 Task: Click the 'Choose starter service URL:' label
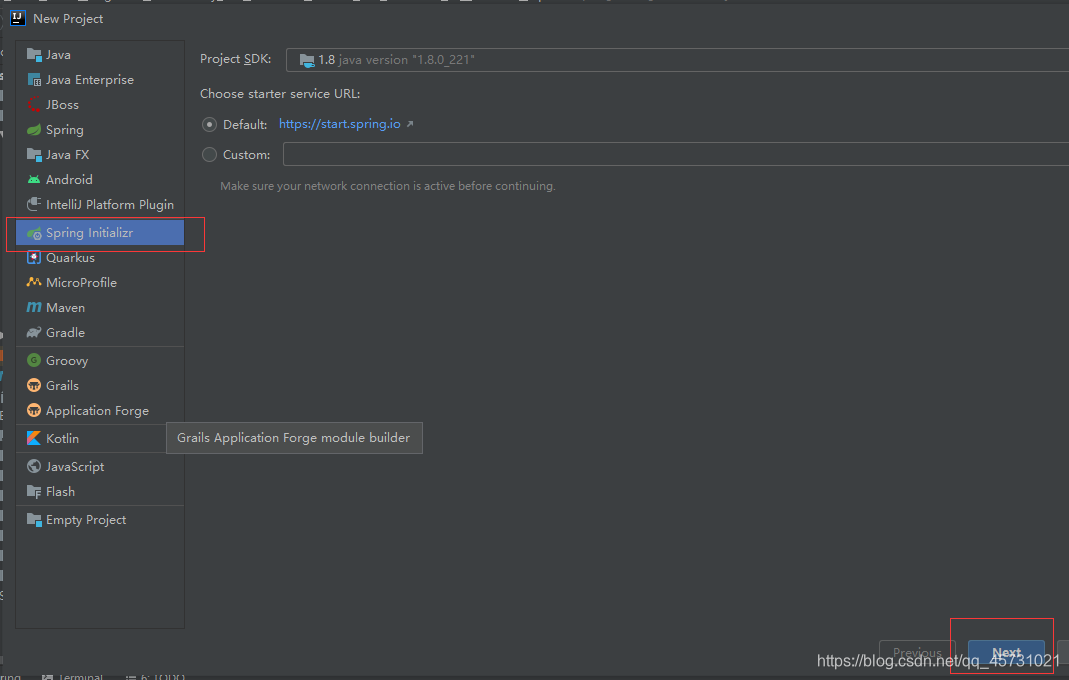tap(280, 94)
